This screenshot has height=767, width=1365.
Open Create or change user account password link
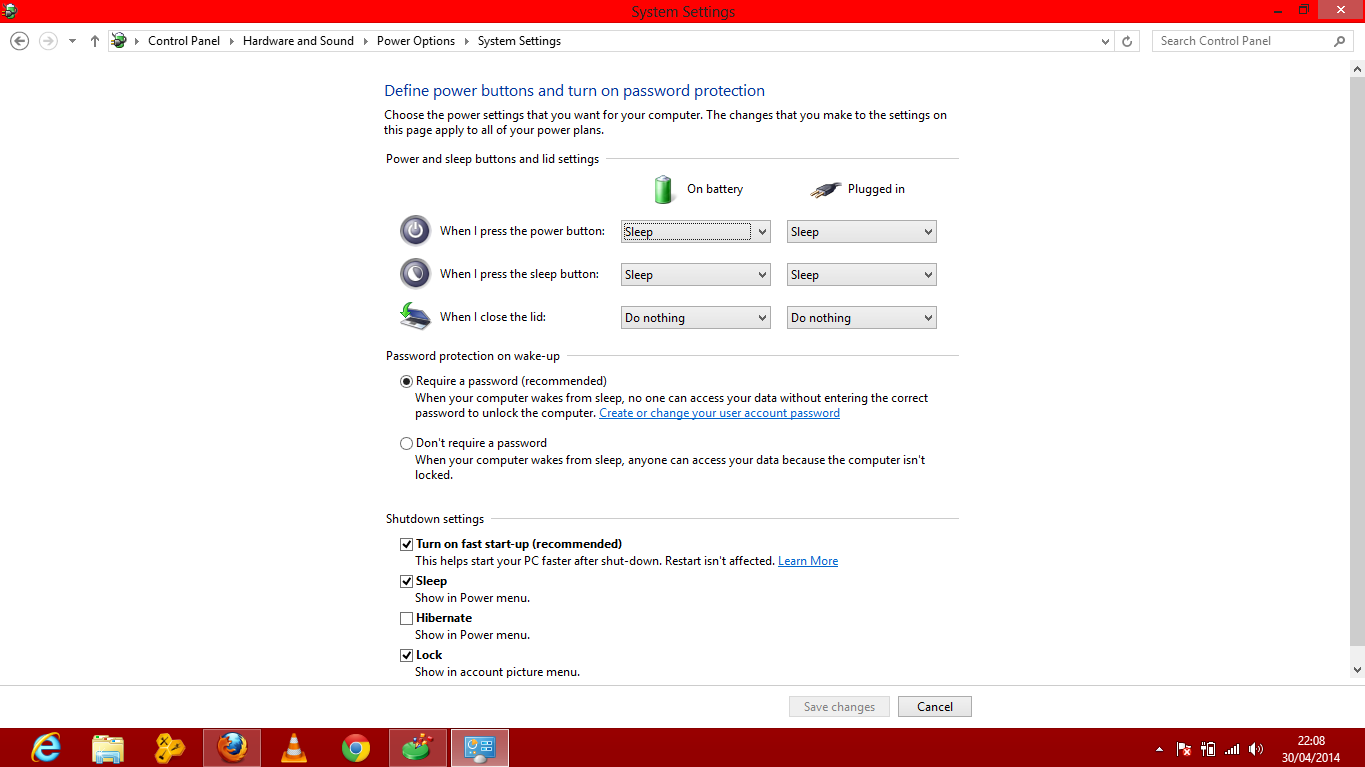tap(719, 413)
